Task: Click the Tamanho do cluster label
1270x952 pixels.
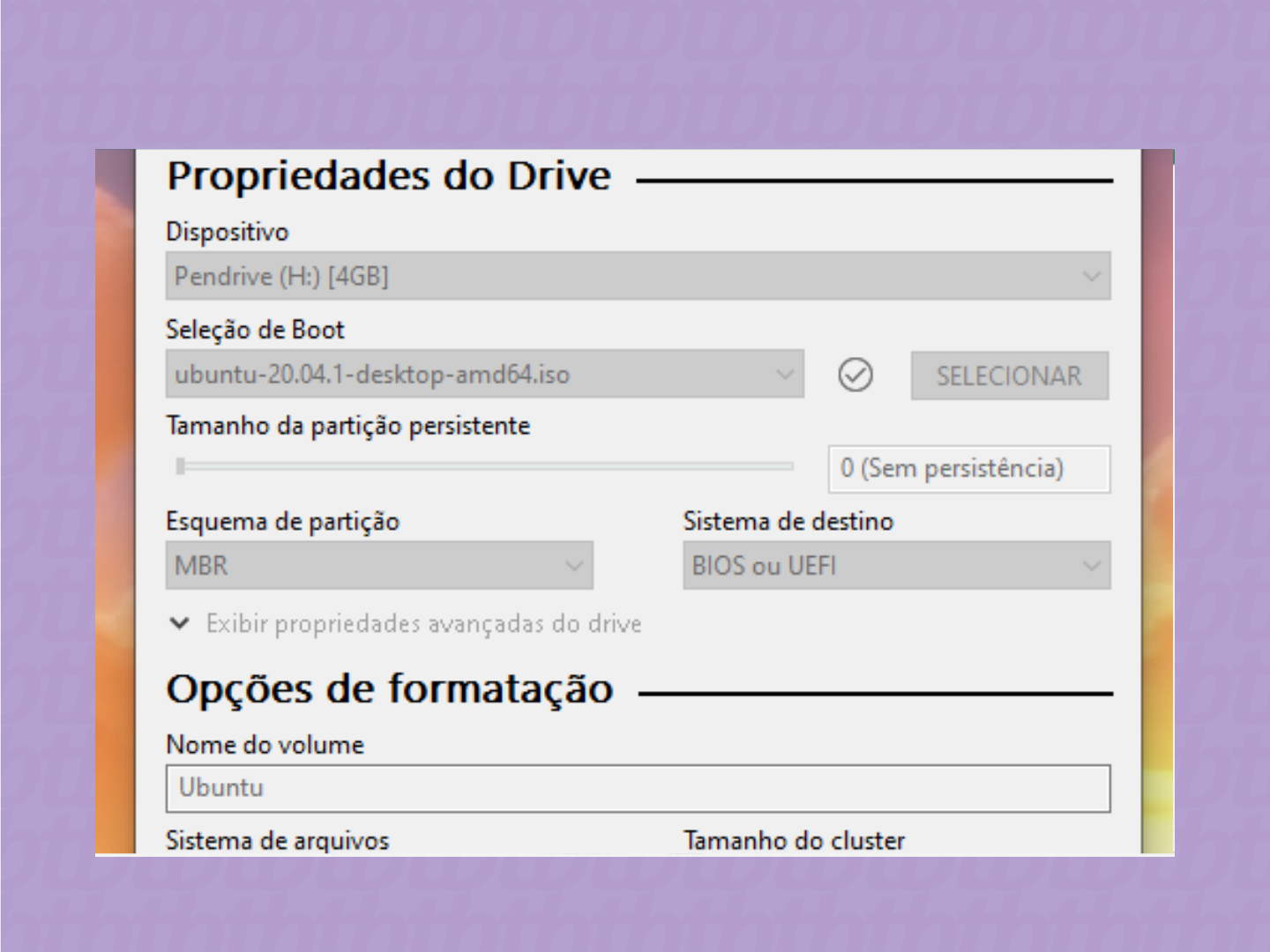Action: tap(794, 840)
